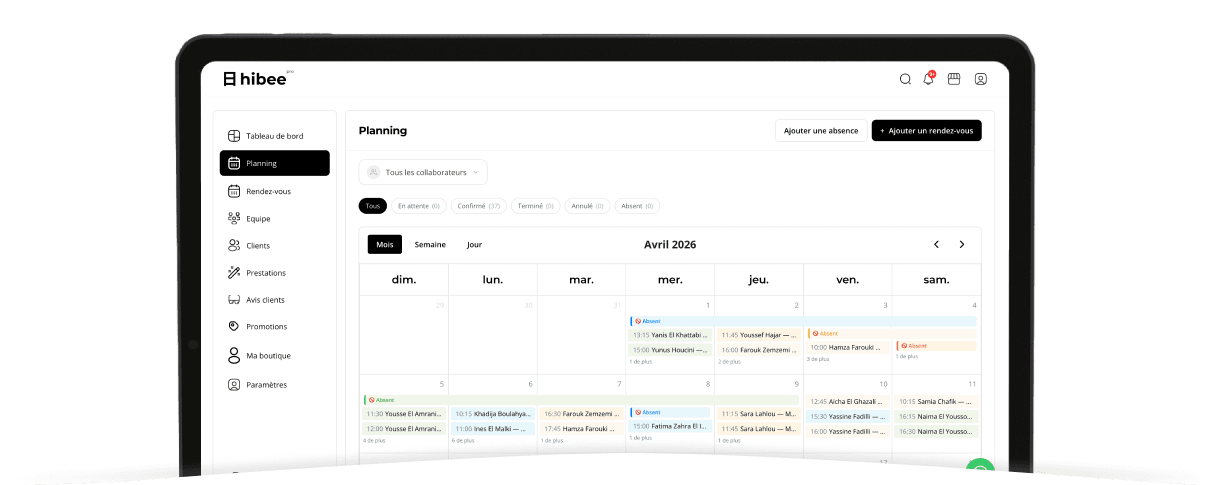
Task: Click the Absent marker on April 4
Action: (936, 345)
